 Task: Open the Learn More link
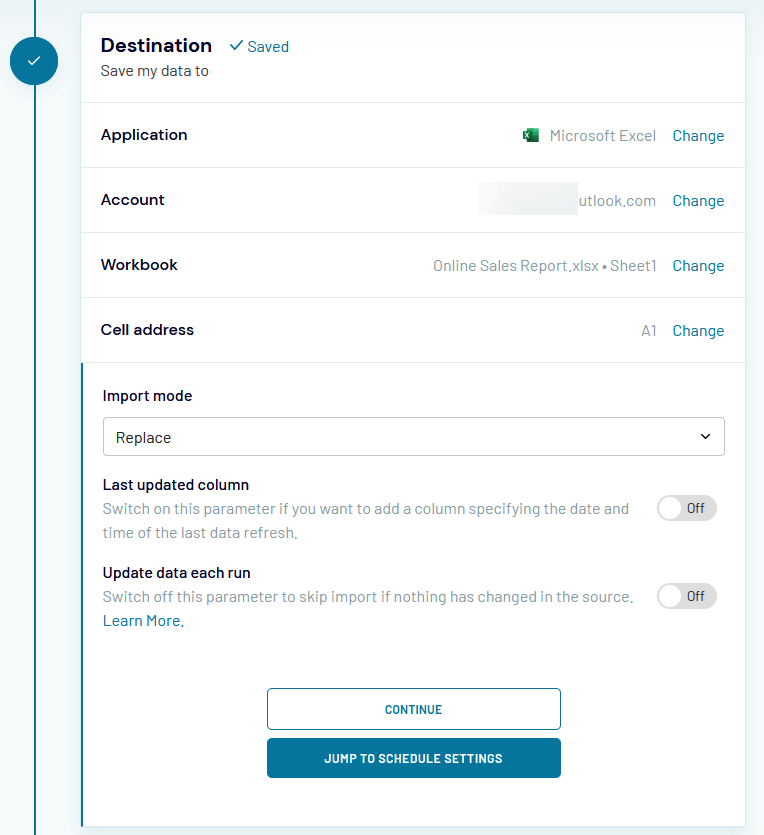pyautogui.click(x=143, y=621)
